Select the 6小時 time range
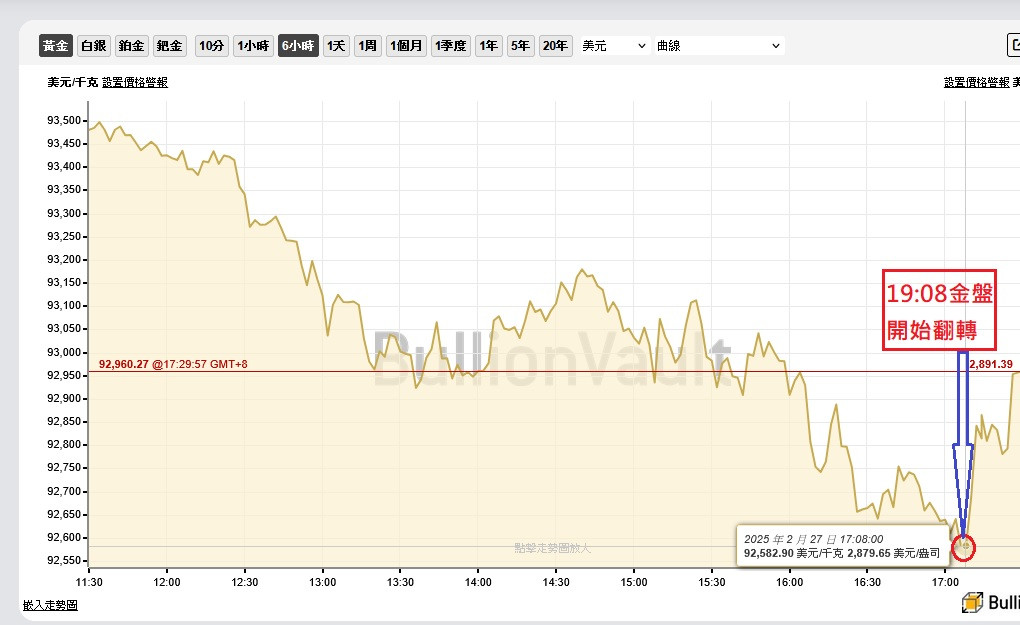This screenshot has width=1020, height=625. point(298,46)
